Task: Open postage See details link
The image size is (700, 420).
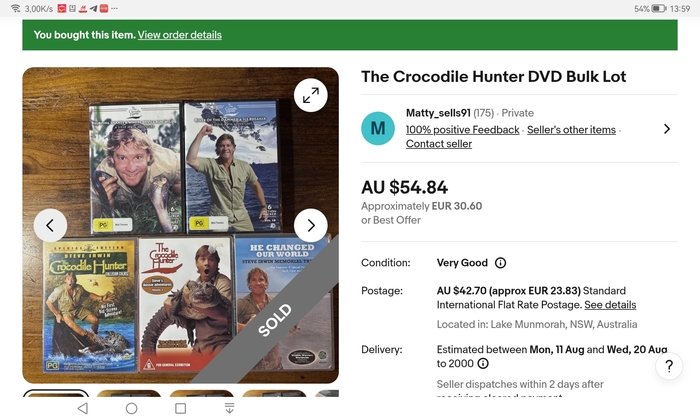Action: pos(610,305)
